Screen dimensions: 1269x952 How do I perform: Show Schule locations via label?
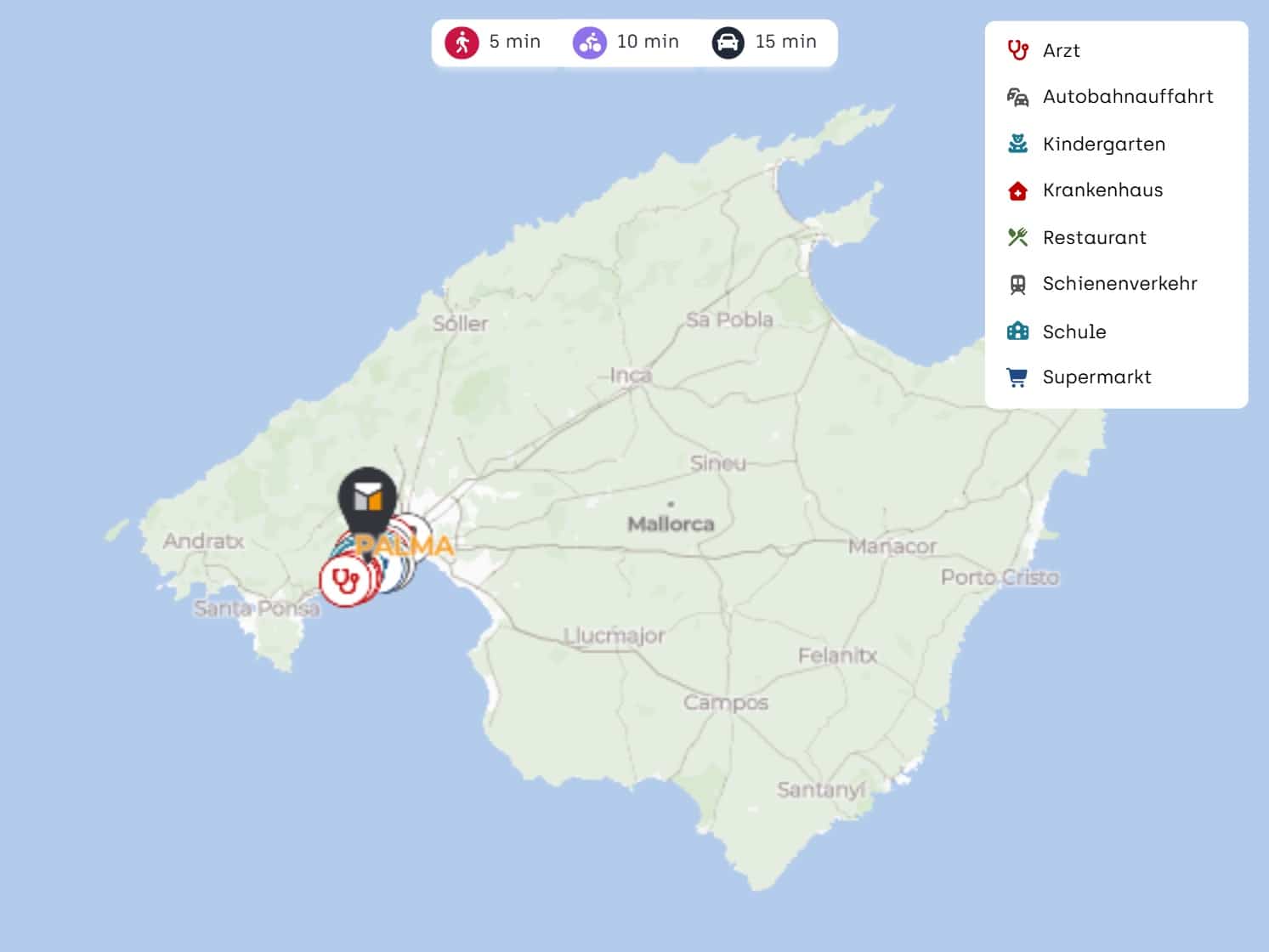point(1074,331)
